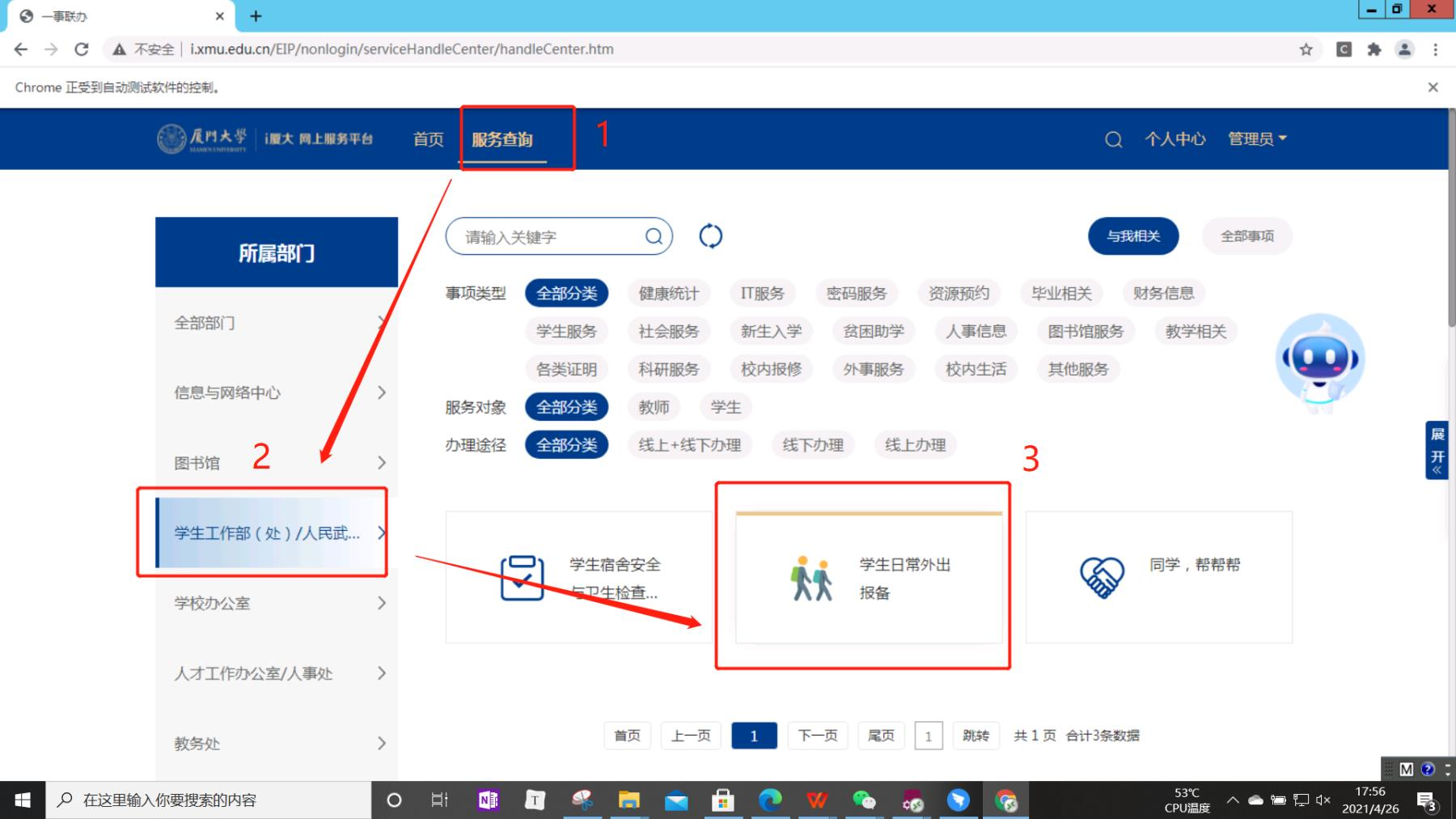Click the clipboard icon for 学生宿舍安全 service
The width and height of the screenshot is (1456, 819).
tap(522, 578)
